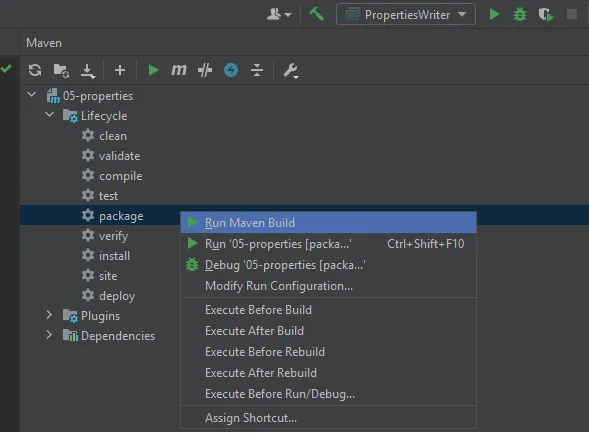Select the compile lifecycle goal
Viewport: 589px width, 441px height.
(x=121, y=176)
